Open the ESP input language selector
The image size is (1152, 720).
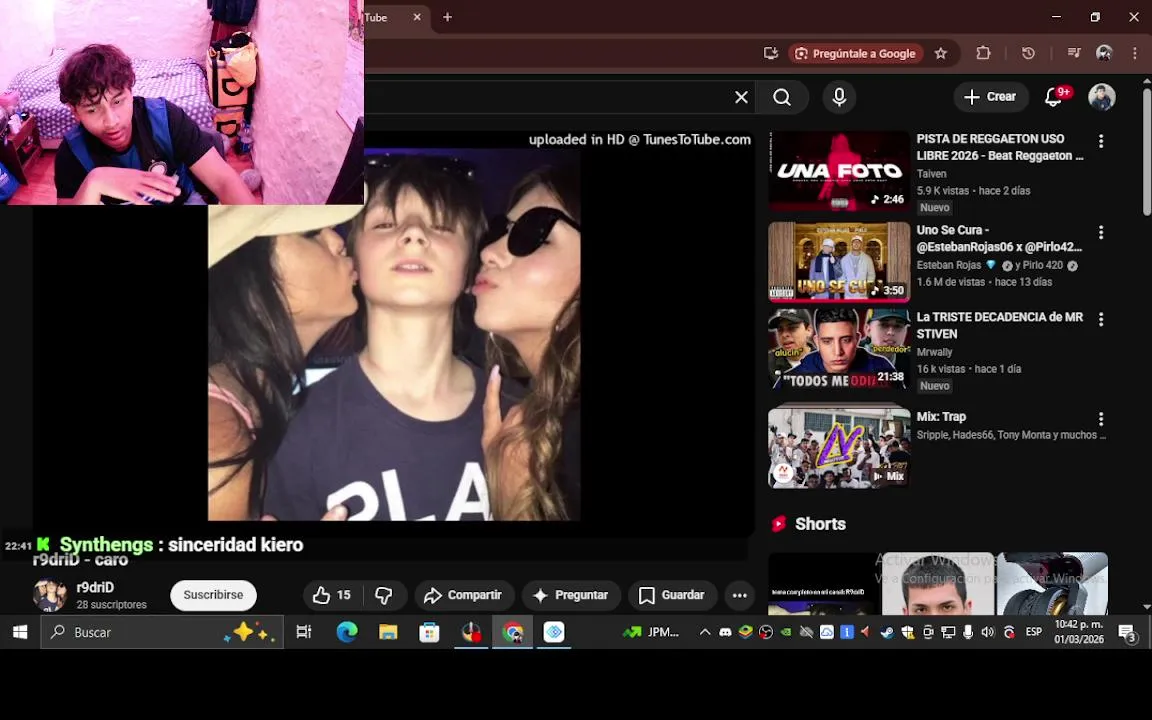point(1034,632)
